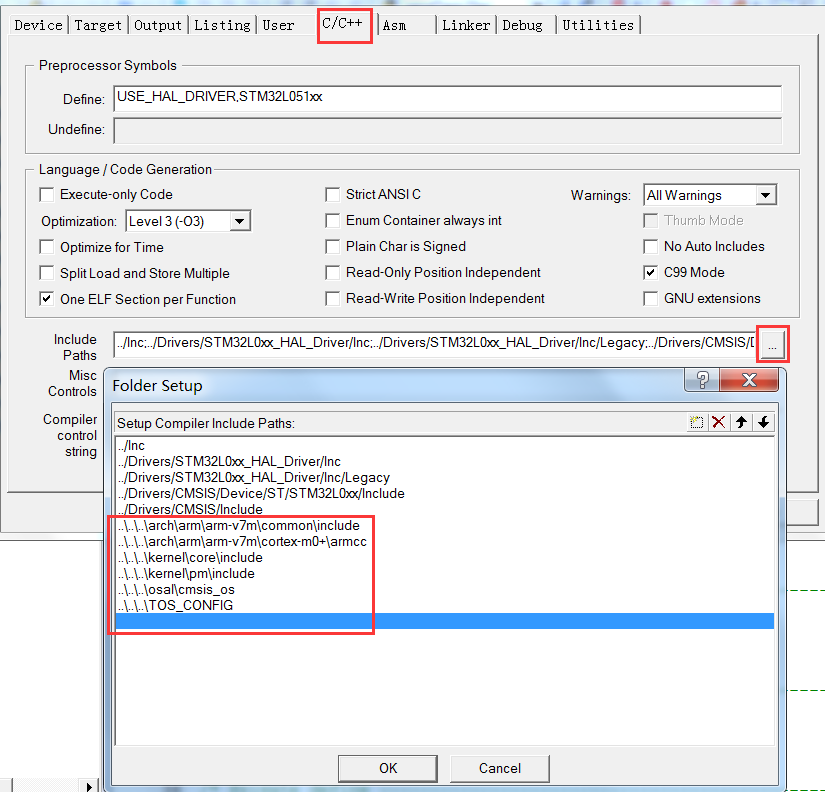Select ../Drivers/STM32L0xx_HAL_Driver/Inc path

point(445,462)
